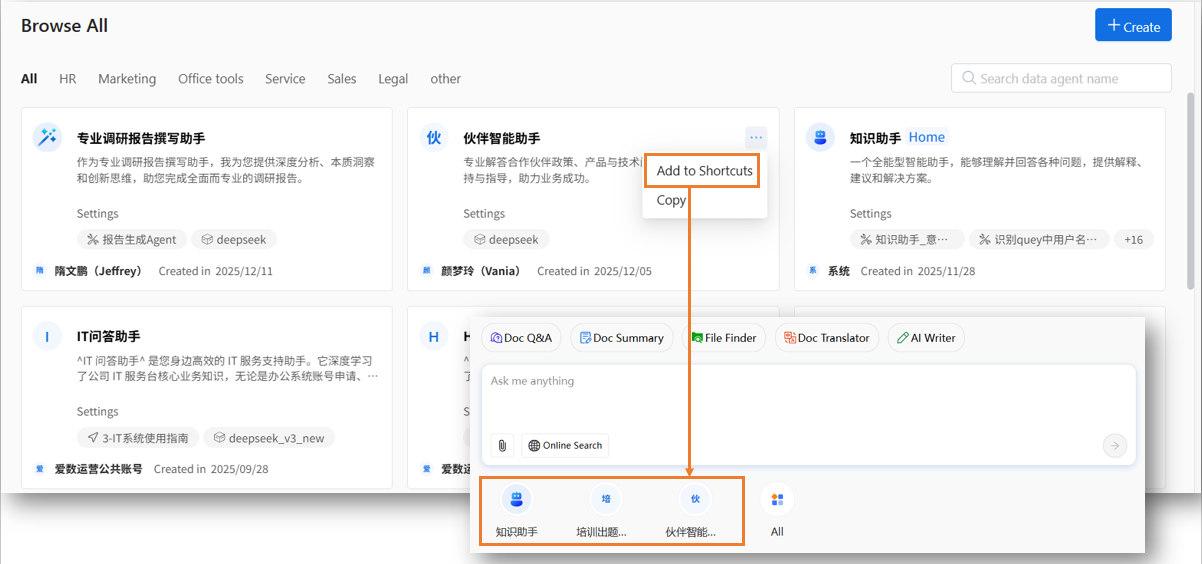Choose Add to Shortcuts menu entry

coord(704,171)
